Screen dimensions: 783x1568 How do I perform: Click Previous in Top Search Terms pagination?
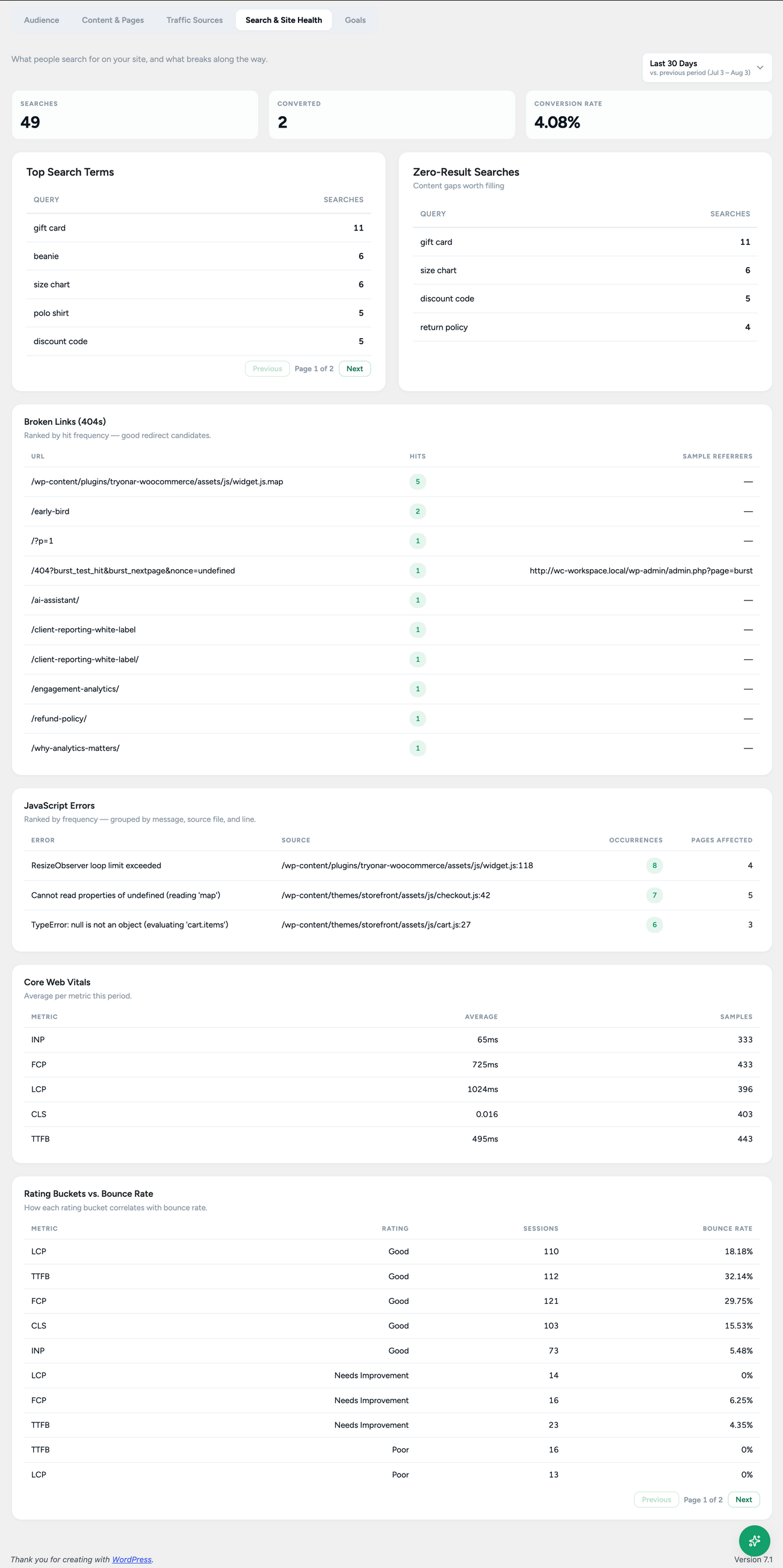point(267,369)
